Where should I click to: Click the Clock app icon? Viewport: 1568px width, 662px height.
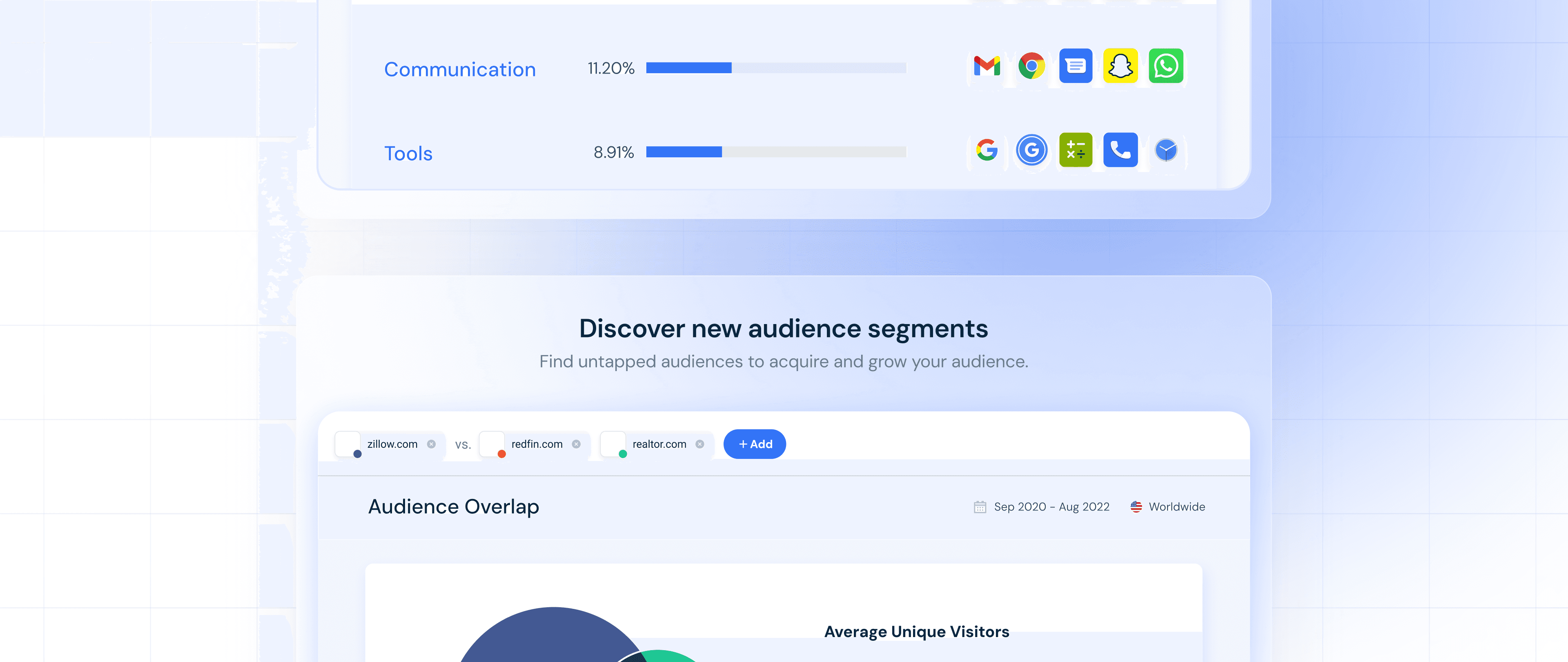pos(1166,150)
